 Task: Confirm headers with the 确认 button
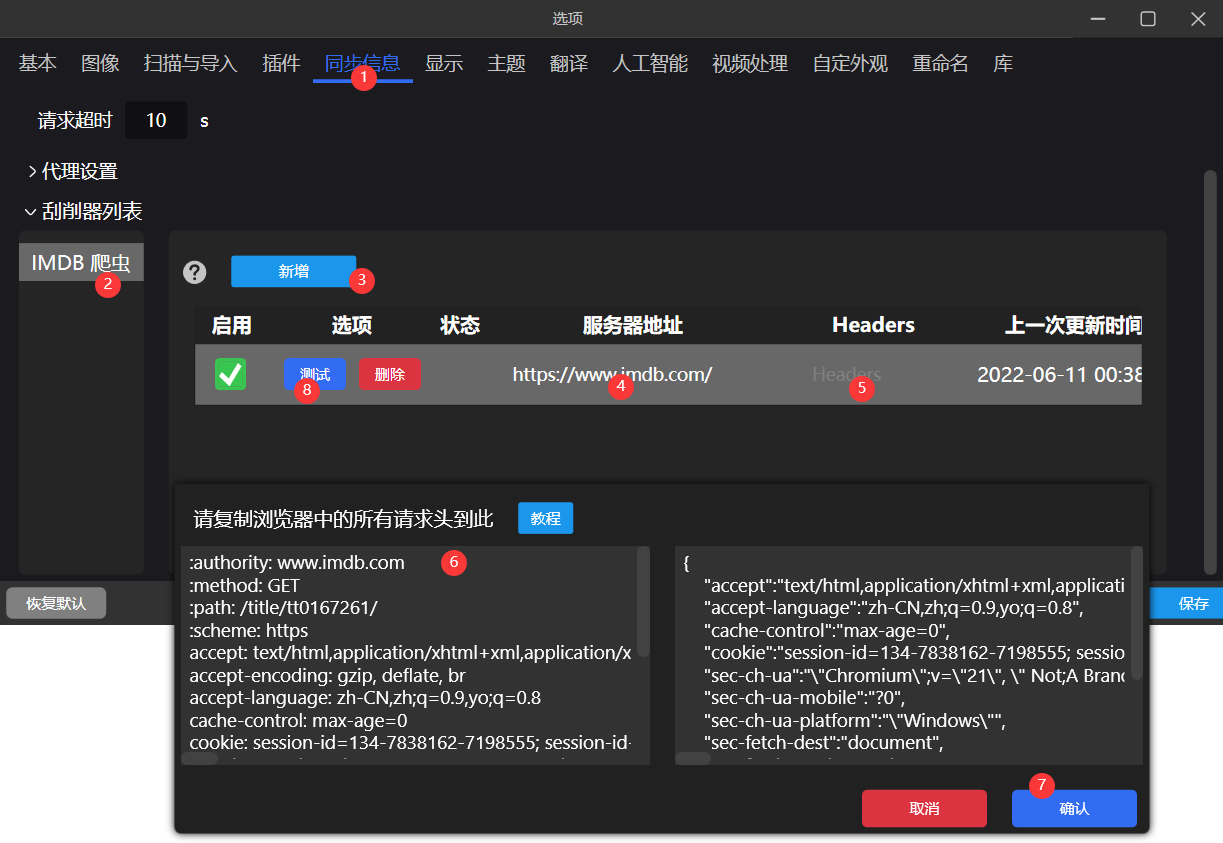pos(1074,808)
